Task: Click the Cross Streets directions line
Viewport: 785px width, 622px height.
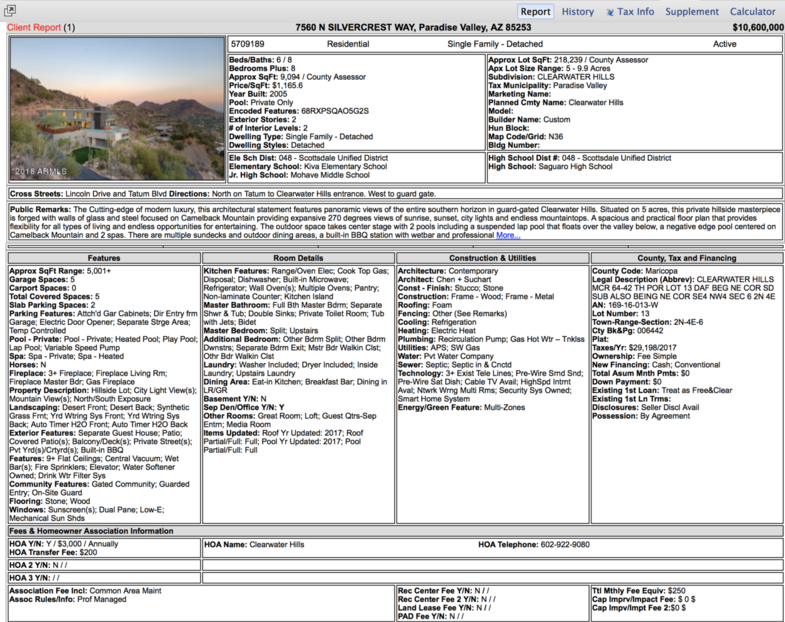Action: 222,194
